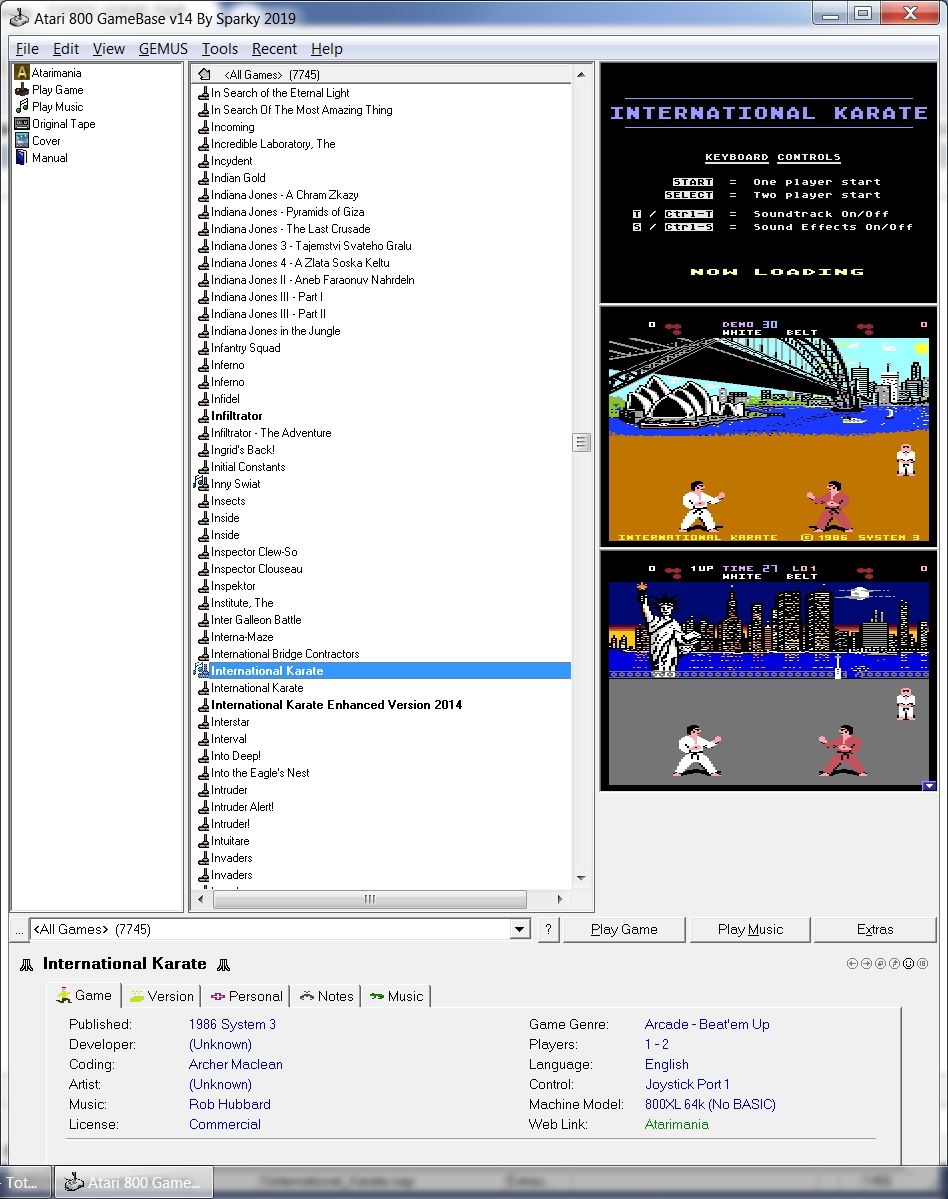Click the ellipsis button left of the filter combo

pos(19,930)
